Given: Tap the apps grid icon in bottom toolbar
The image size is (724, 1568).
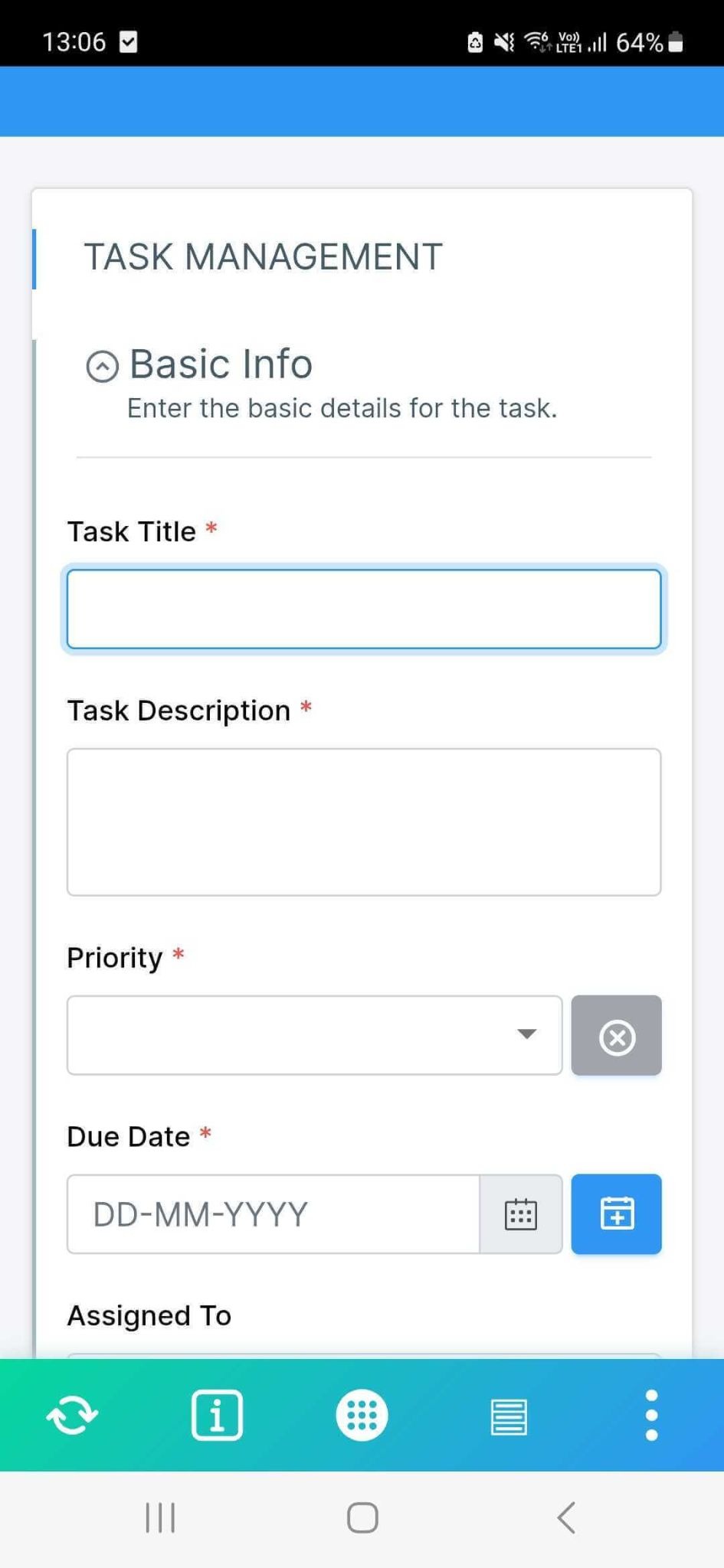Looking at the screenshot, I should [x=362, y=1415].
